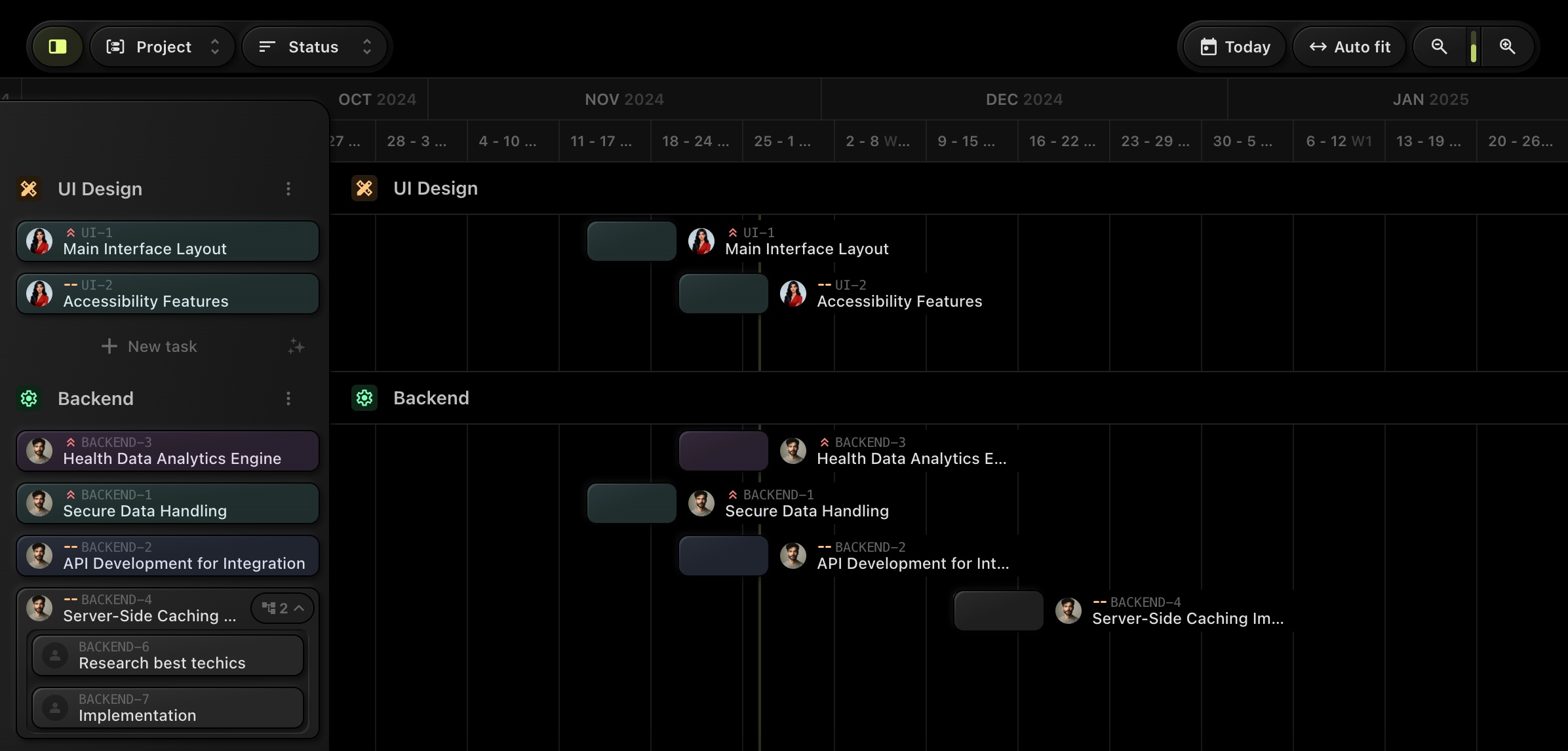Collapse the BACKEND-4 subtasks expander
Screen dimensions: 1568x751
pyautogui.click(x=283, y=608)
